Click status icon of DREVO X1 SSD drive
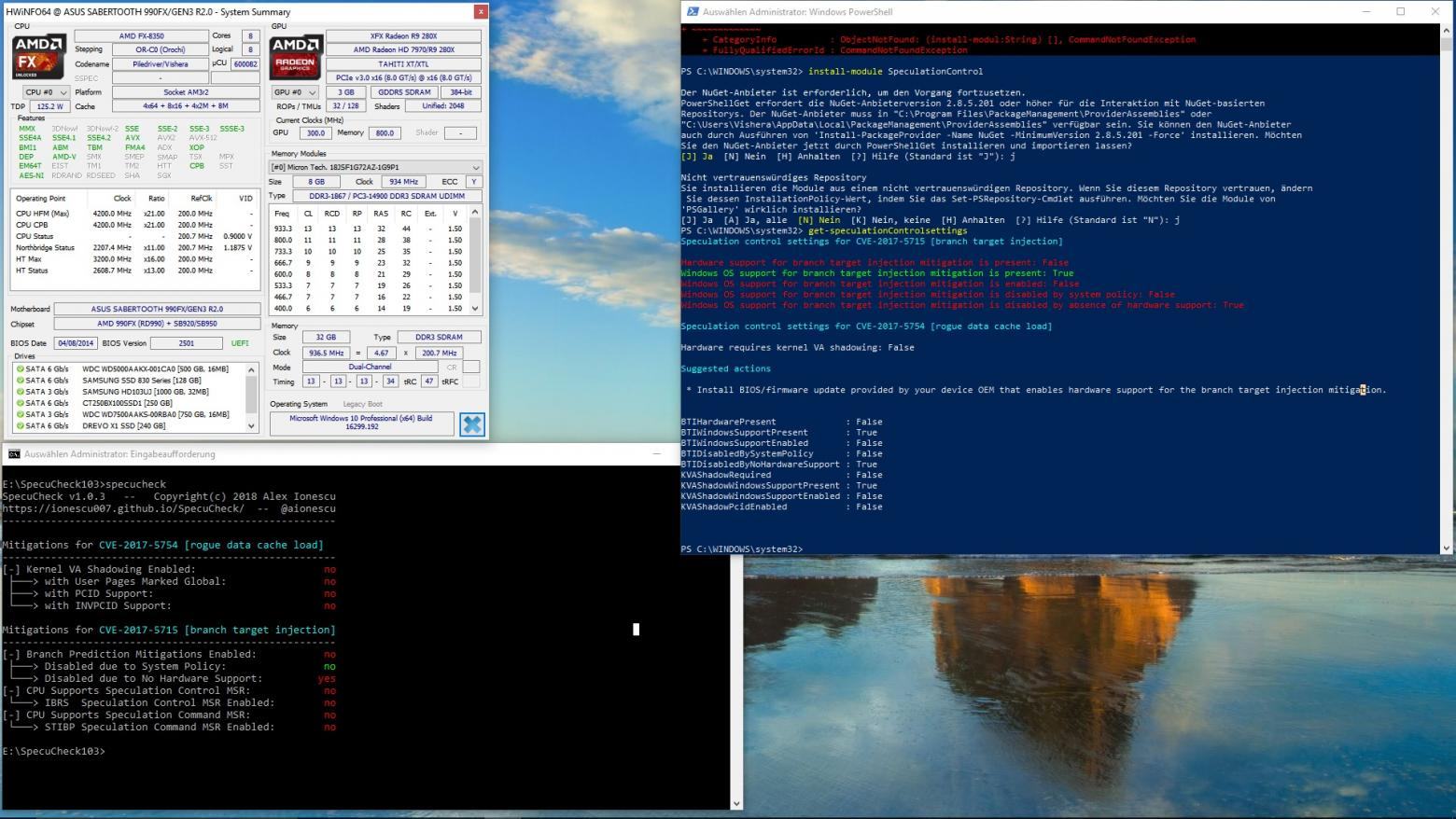Viewport: 1456px width, 819px height. [20, 425]
